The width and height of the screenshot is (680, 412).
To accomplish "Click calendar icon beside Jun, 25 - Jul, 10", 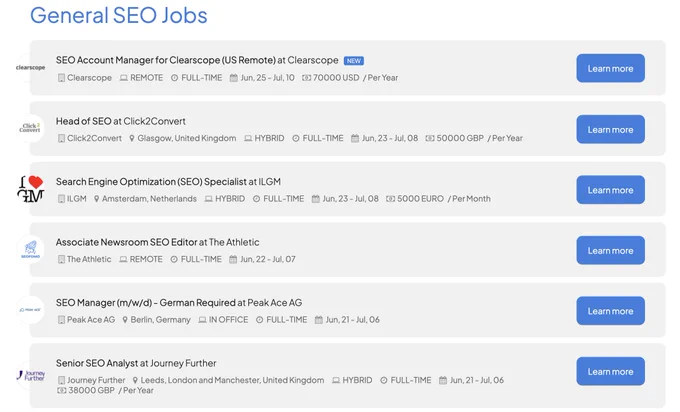I will (x=233, y=78).
